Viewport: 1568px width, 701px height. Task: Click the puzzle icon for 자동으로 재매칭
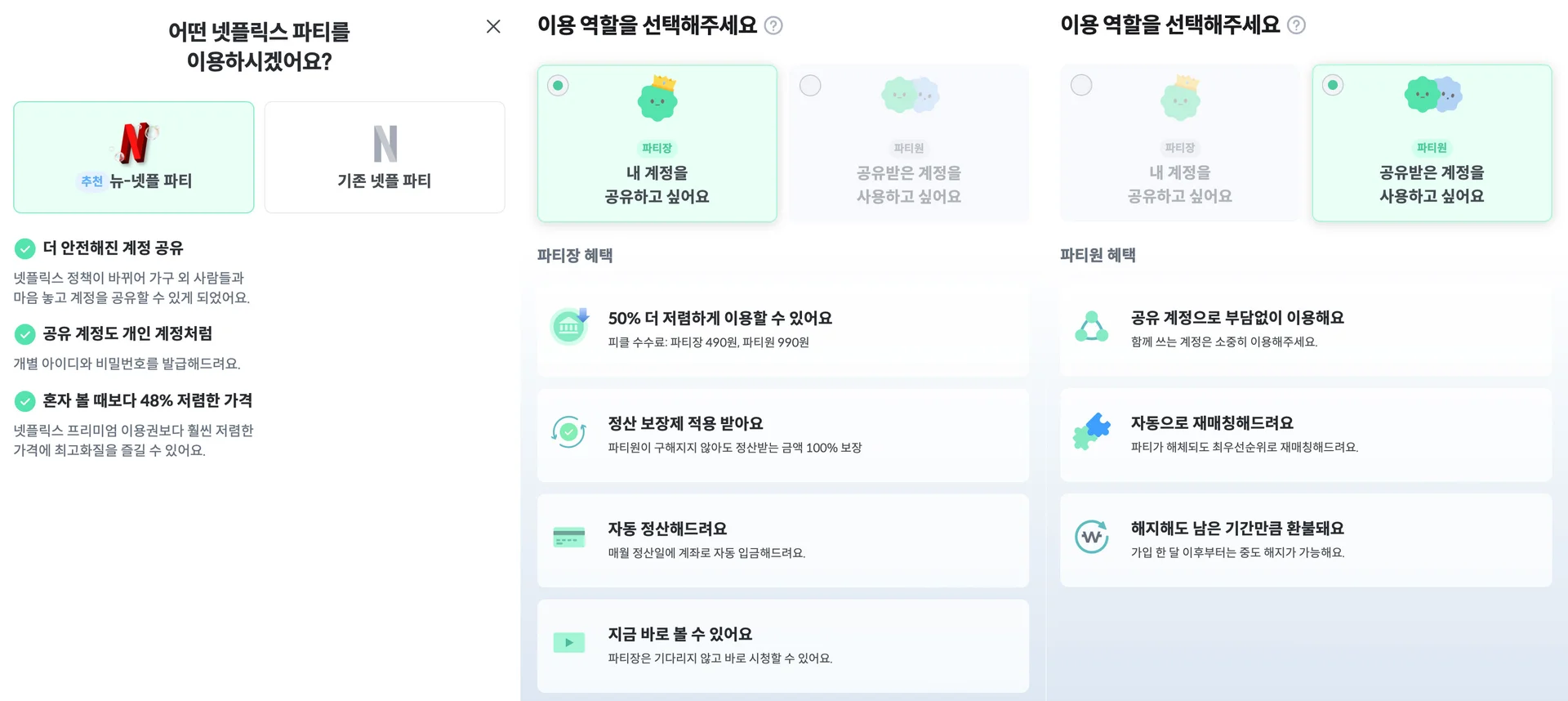1092,431
